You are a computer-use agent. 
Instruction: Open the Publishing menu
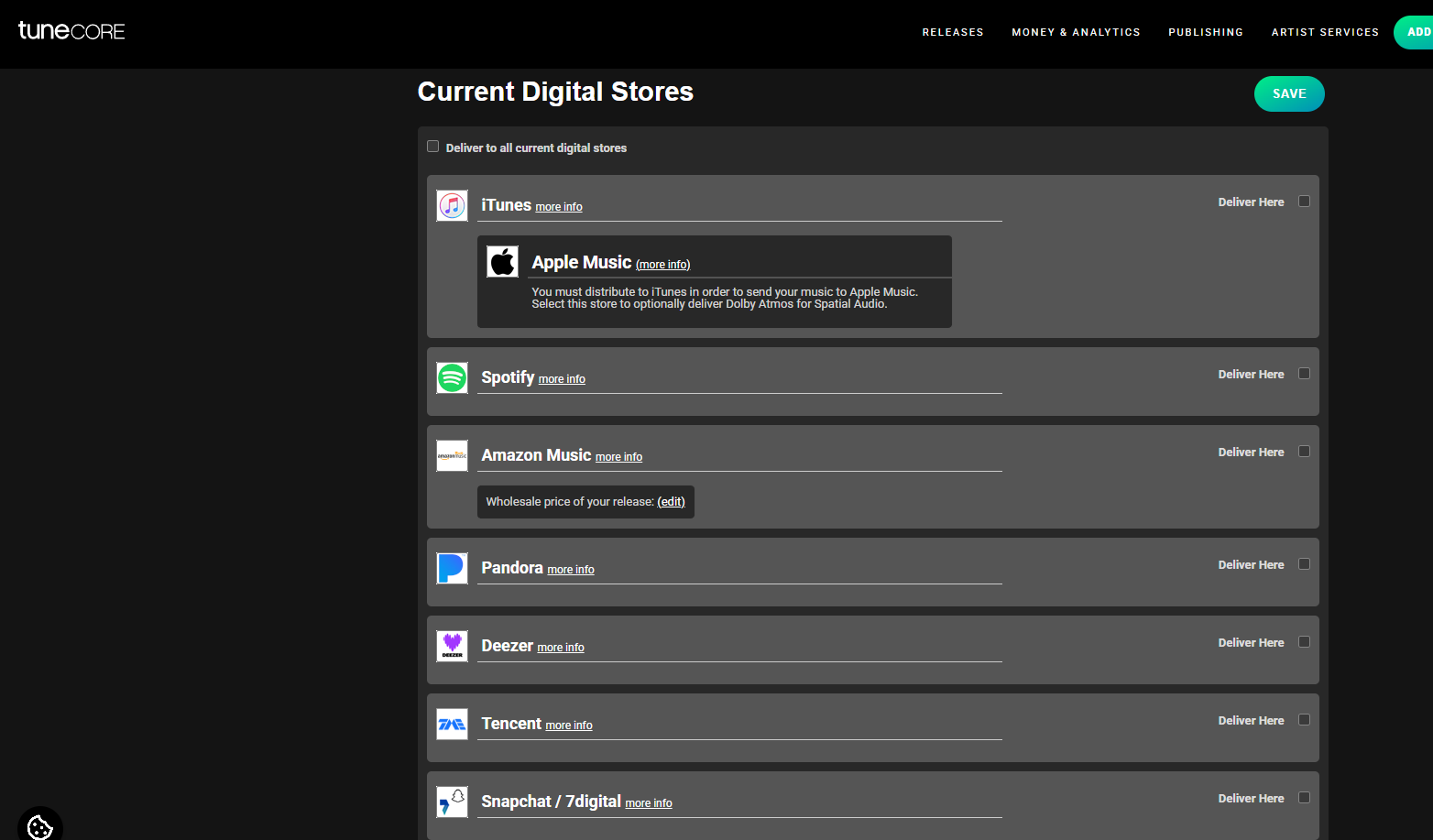(x=1206, y=32)
